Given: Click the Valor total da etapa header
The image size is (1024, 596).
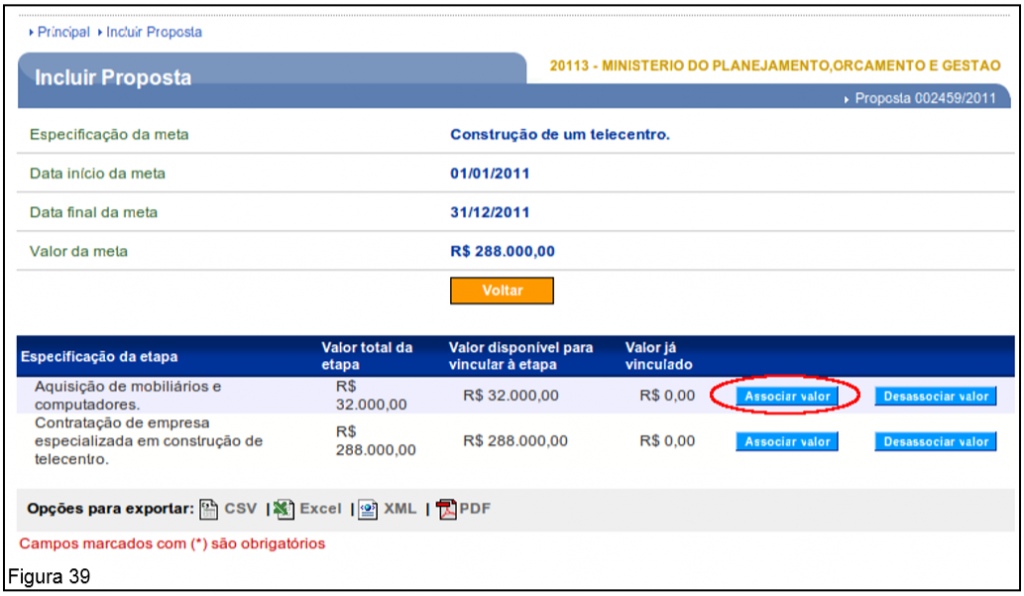Looking at the screenshot, I should coord(366,356).
